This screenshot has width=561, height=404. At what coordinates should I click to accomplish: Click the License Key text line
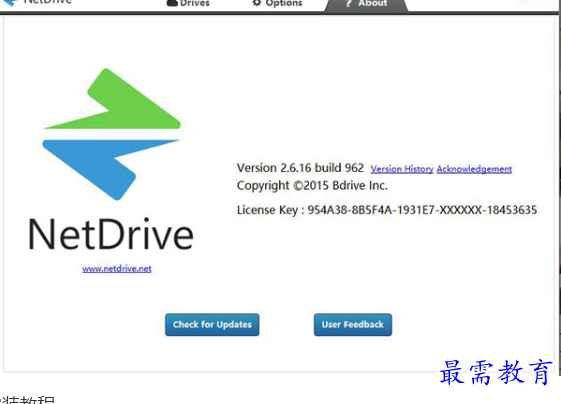(387, 210)
